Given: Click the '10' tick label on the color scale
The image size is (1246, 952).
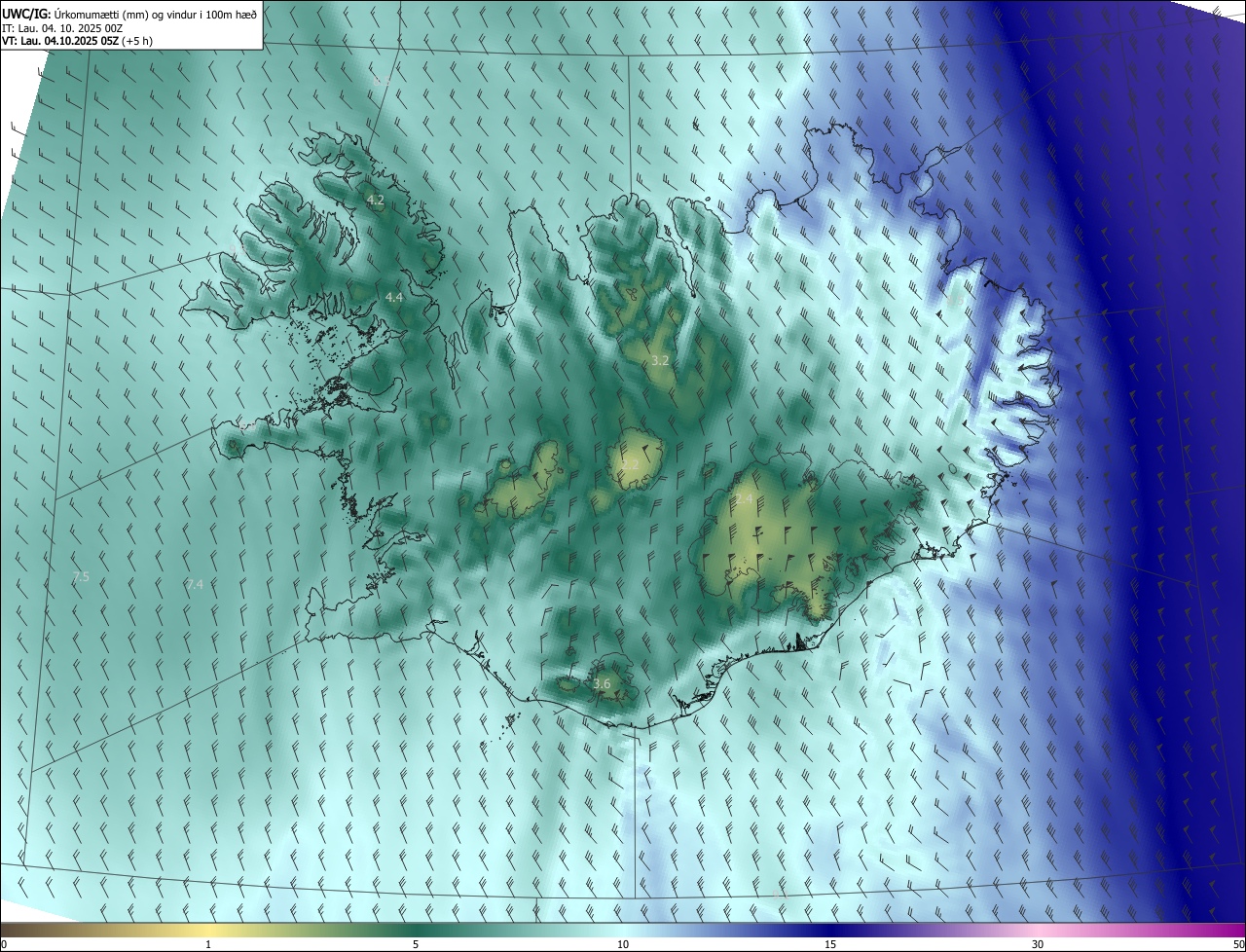Looking at the screenshot, I should (x=623, y=944).
